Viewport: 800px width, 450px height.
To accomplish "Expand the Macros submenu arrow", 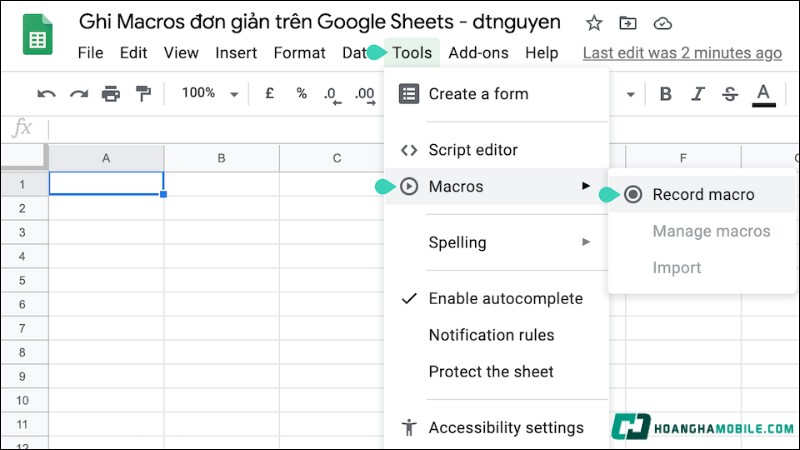I will pos(586,186).
